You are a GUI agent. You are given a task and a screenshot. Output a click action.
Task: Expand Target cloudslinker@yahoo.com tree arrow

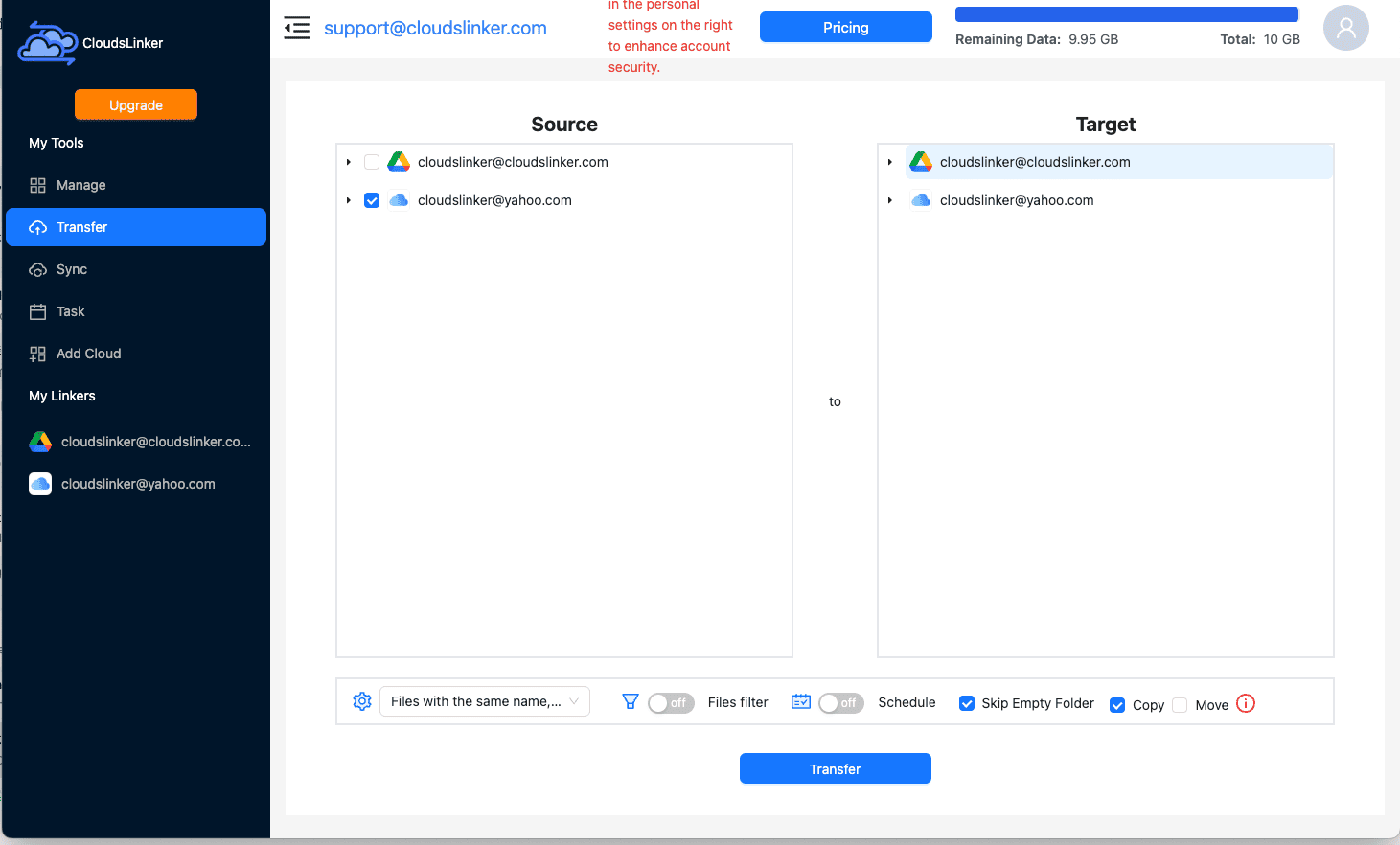click(x=890, y=200)
